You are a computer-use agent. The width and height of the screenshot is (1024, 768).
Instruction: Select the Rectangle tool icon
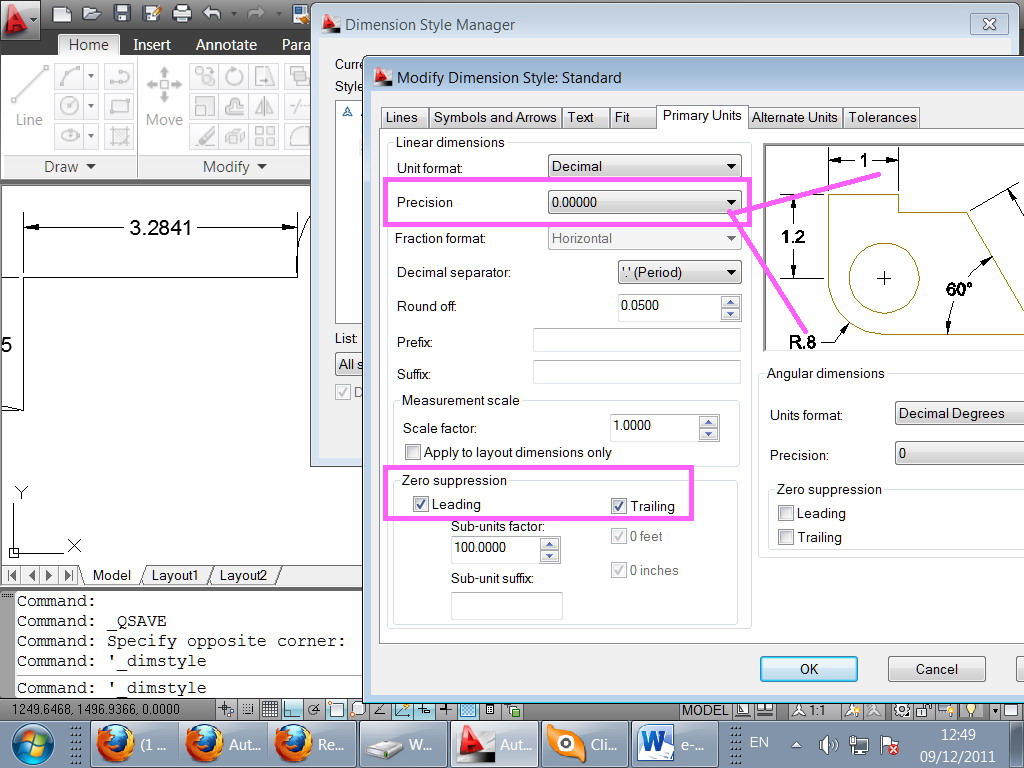(x=120, y=106)
